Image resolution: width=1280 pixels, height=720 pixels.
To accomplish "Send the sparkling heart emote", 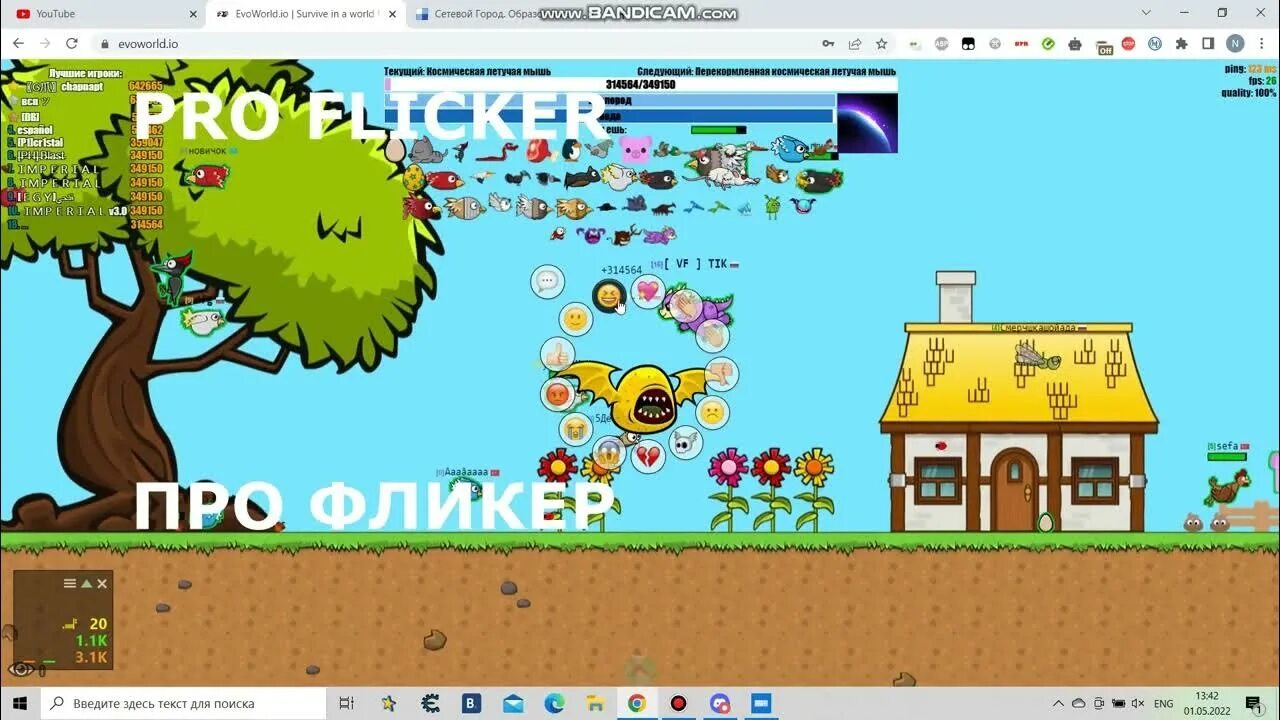I will (648, 291).
